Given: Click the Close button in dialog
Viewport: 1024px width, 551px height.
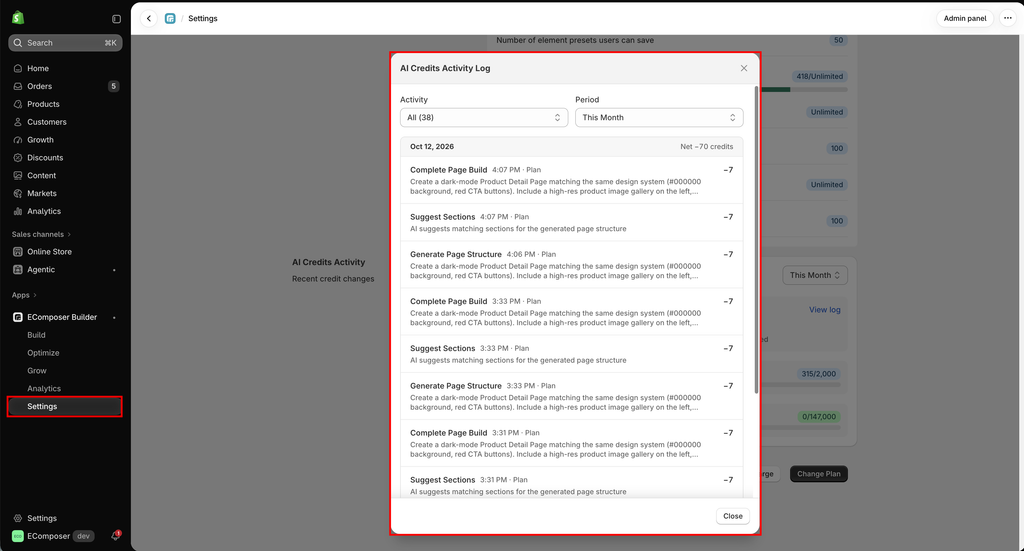Looking at the screenshot, I should pyautogui.click(x=733, y=516).
